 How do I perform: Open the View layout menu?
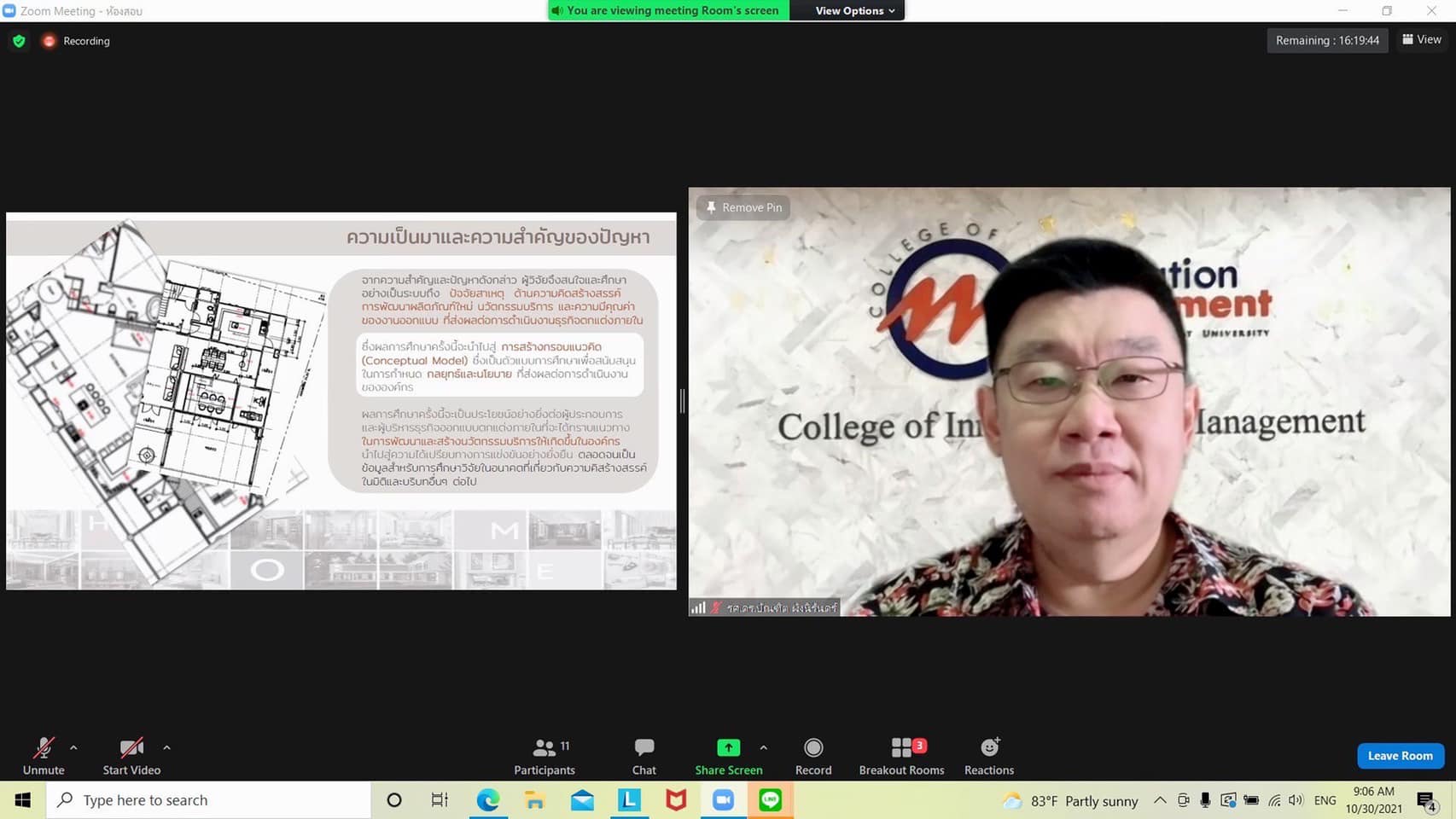pos(1422,39)
